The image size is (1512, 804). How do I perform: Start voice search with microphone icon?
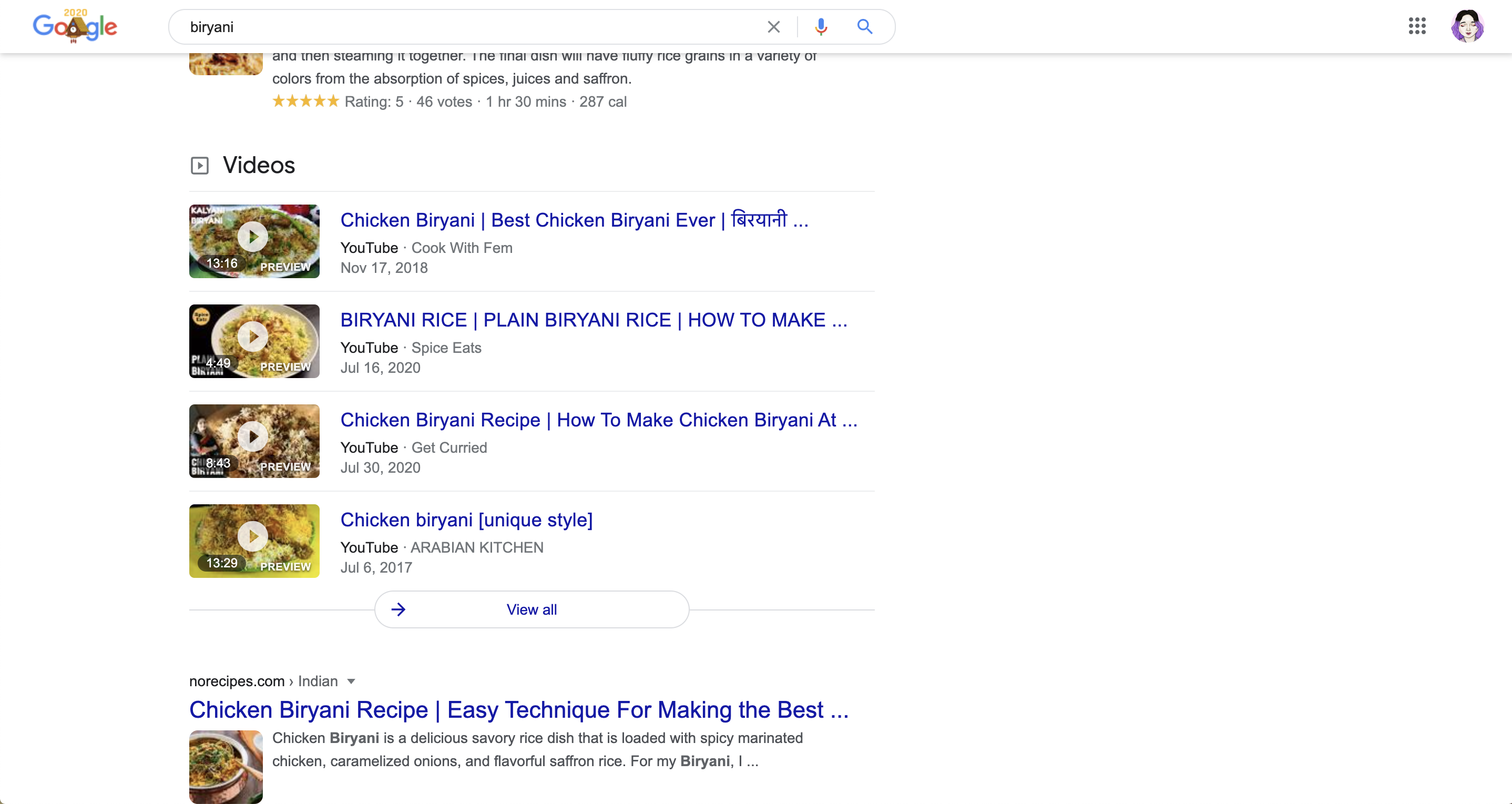click(x=821, y=27)
